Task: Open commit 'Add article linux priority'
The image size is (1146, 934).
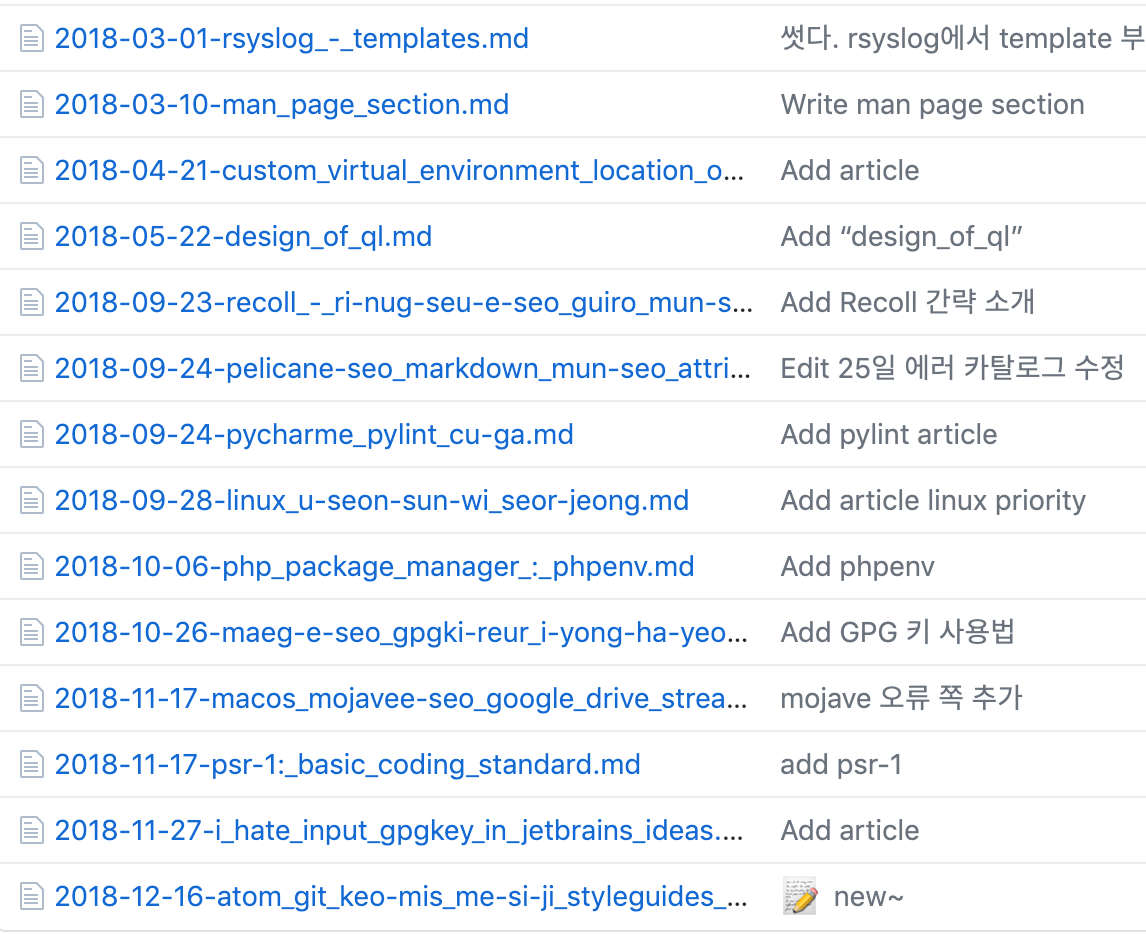Action: point(933,501)
